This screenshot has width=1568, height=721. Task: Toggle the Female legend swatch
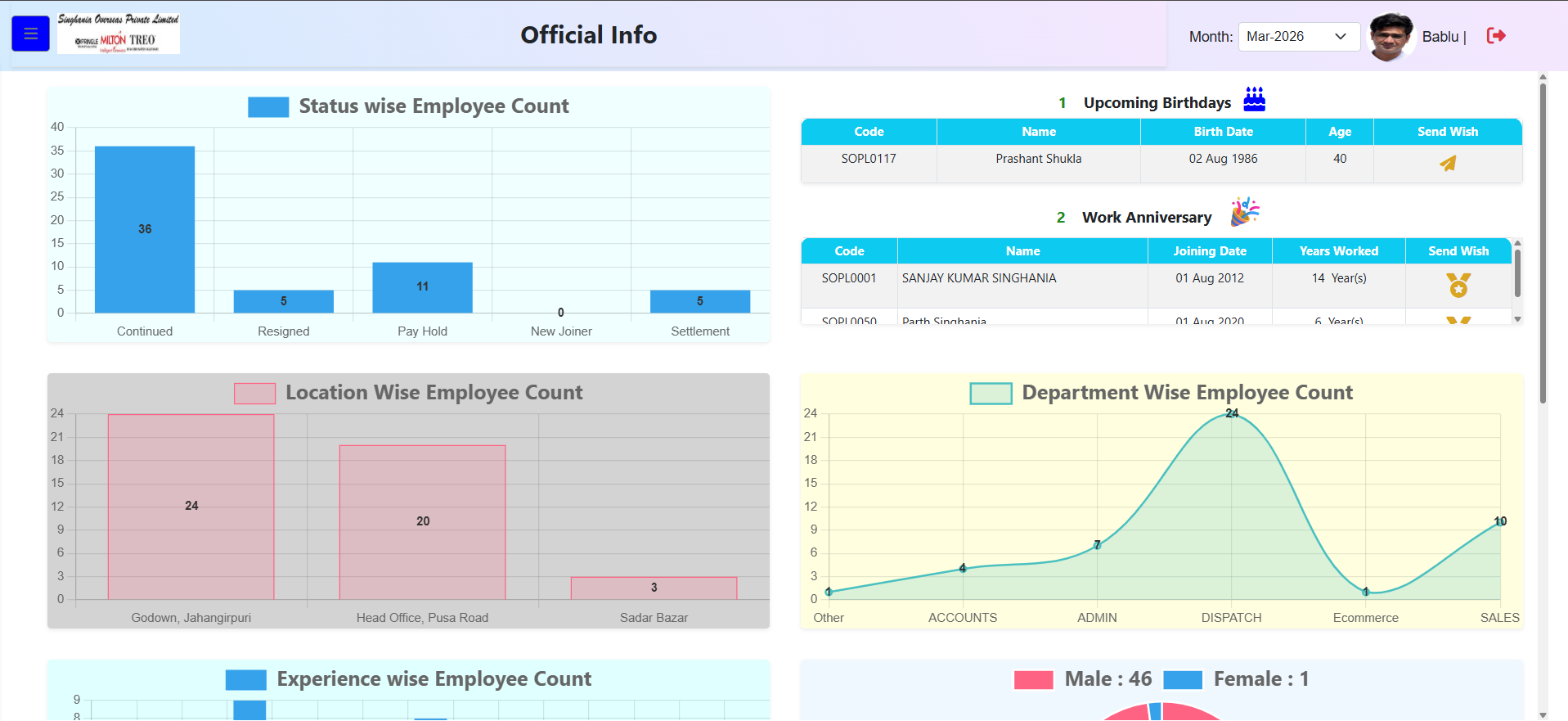pyautogui.click(x=1183, y=680)
